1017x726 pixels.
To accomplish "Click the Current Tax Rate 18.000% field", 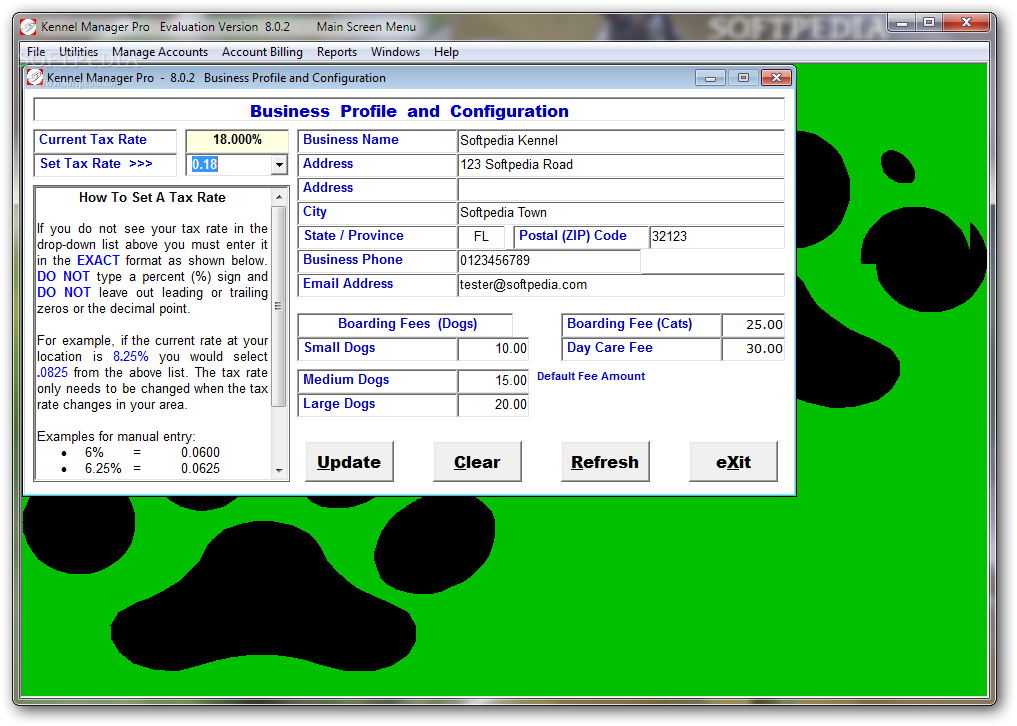I will click(x=237, y=140).
